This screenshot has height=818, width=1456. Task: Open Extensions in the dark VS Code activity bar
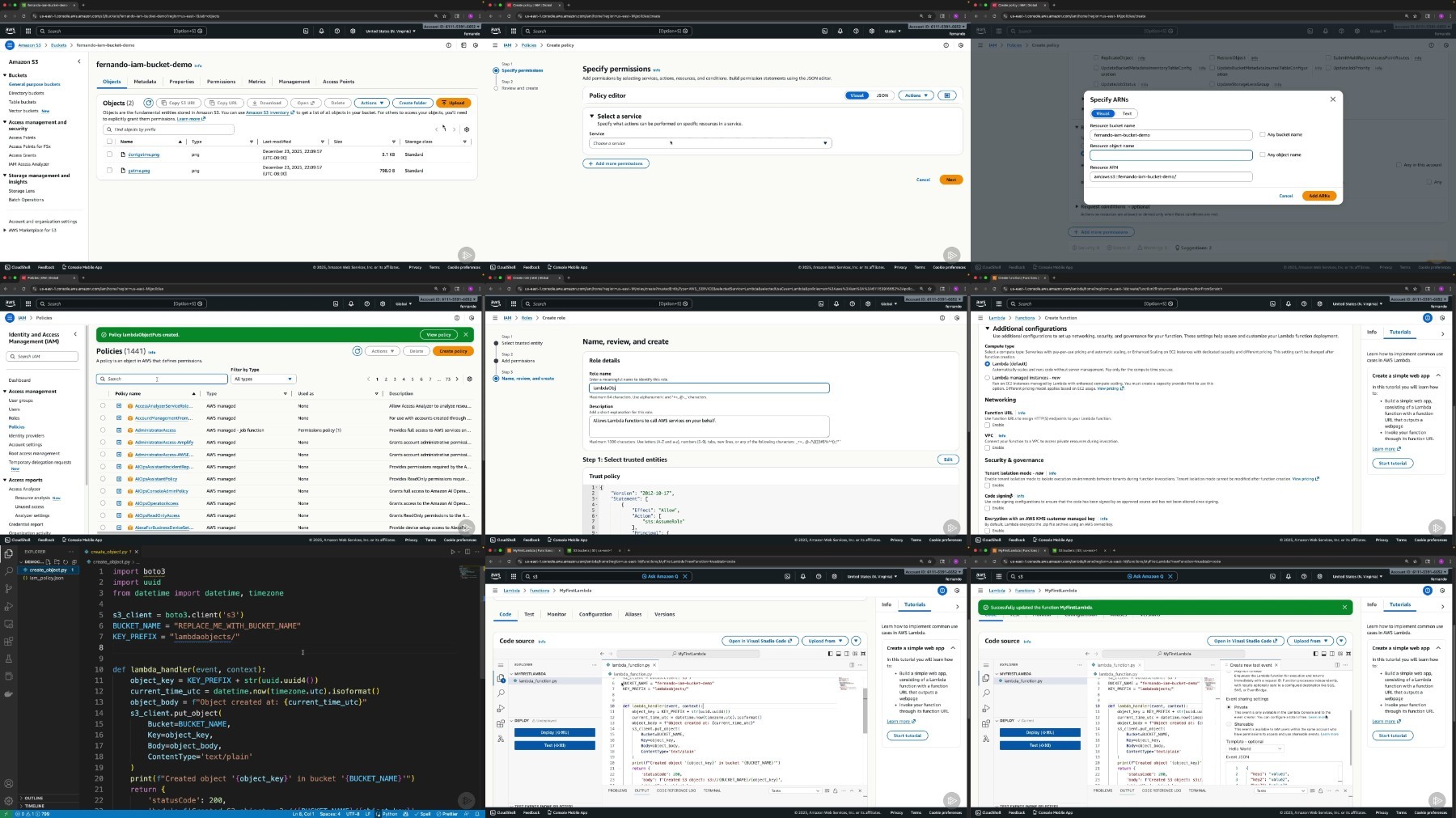pyautogui.click(x=8, y=642)
